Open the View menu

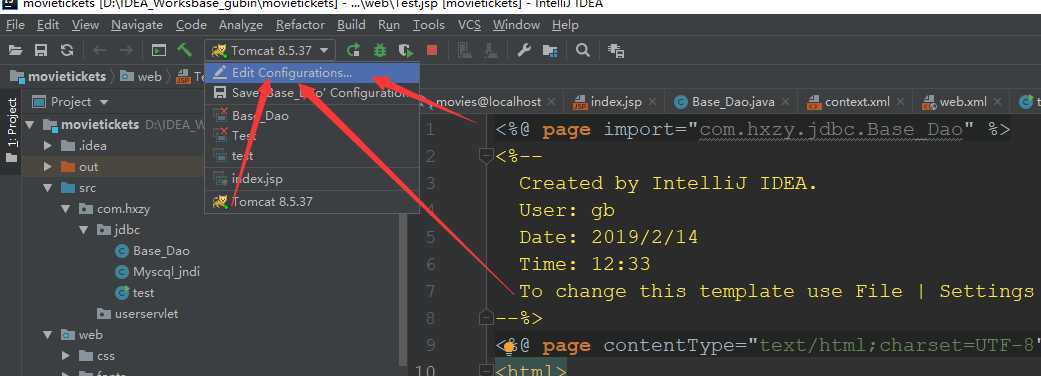pyautogui.click(x=85, y=25)
